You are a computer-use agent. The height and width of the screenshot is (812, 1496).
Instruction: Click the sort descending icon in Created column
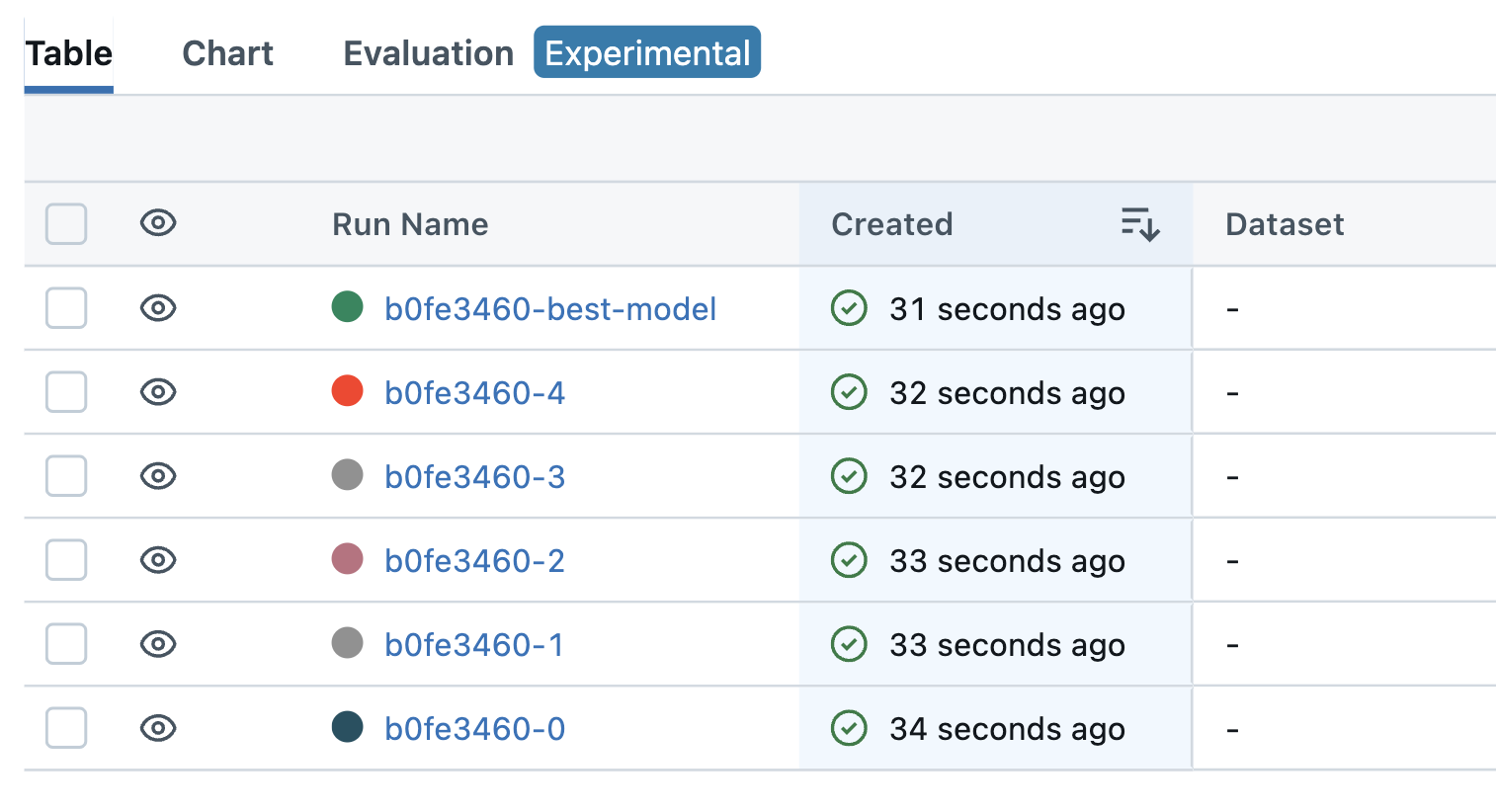pos(1140,224)
